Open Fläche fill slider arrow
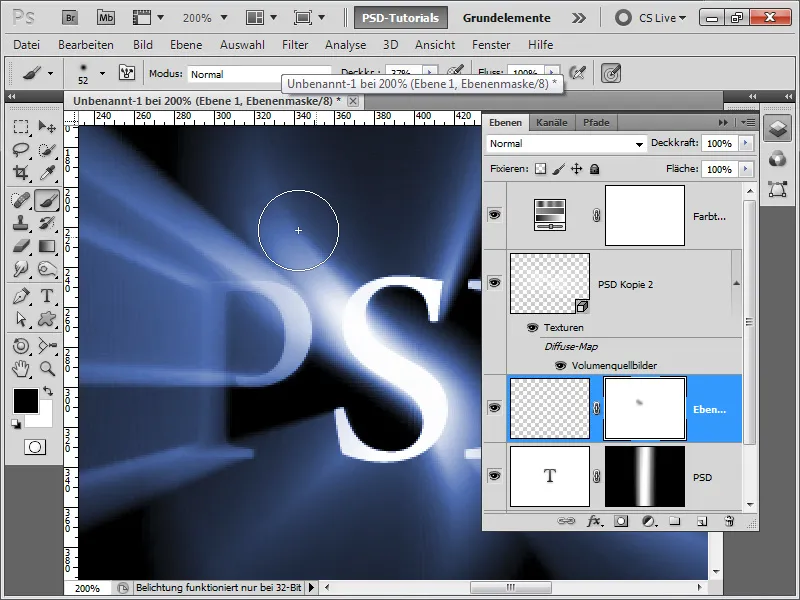 pyautogui.click(x=745, y=169)
